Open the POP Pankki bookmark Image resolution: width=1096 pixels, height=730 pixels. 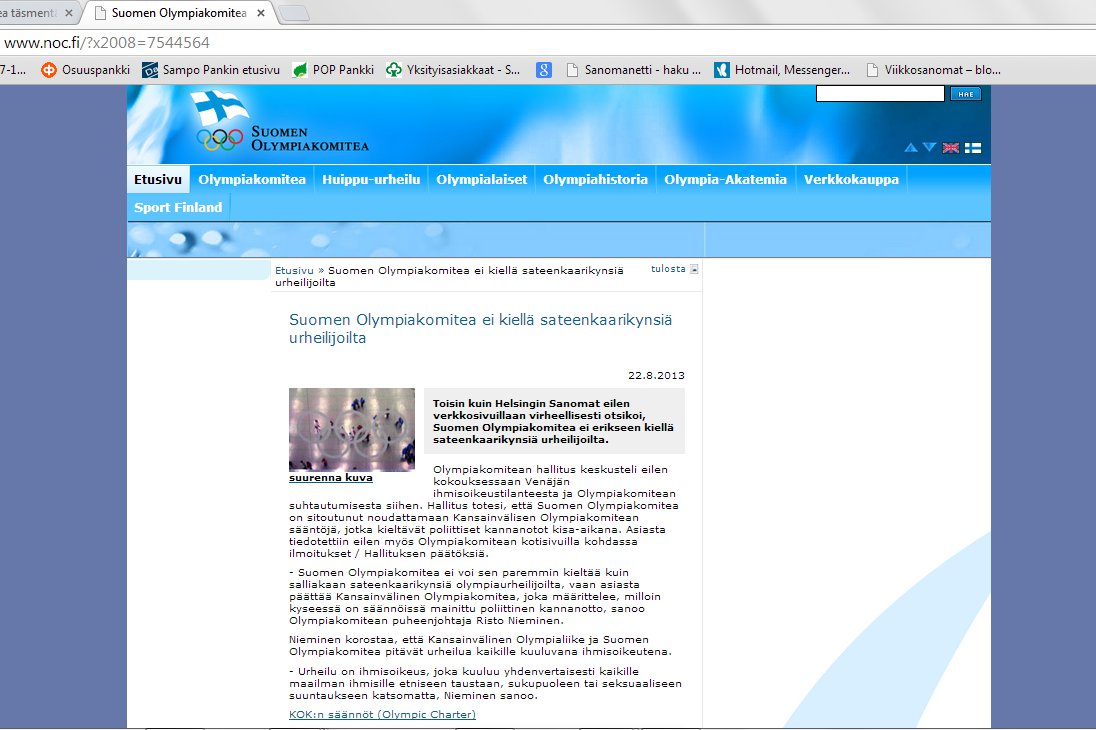click(x=332, y=70)
